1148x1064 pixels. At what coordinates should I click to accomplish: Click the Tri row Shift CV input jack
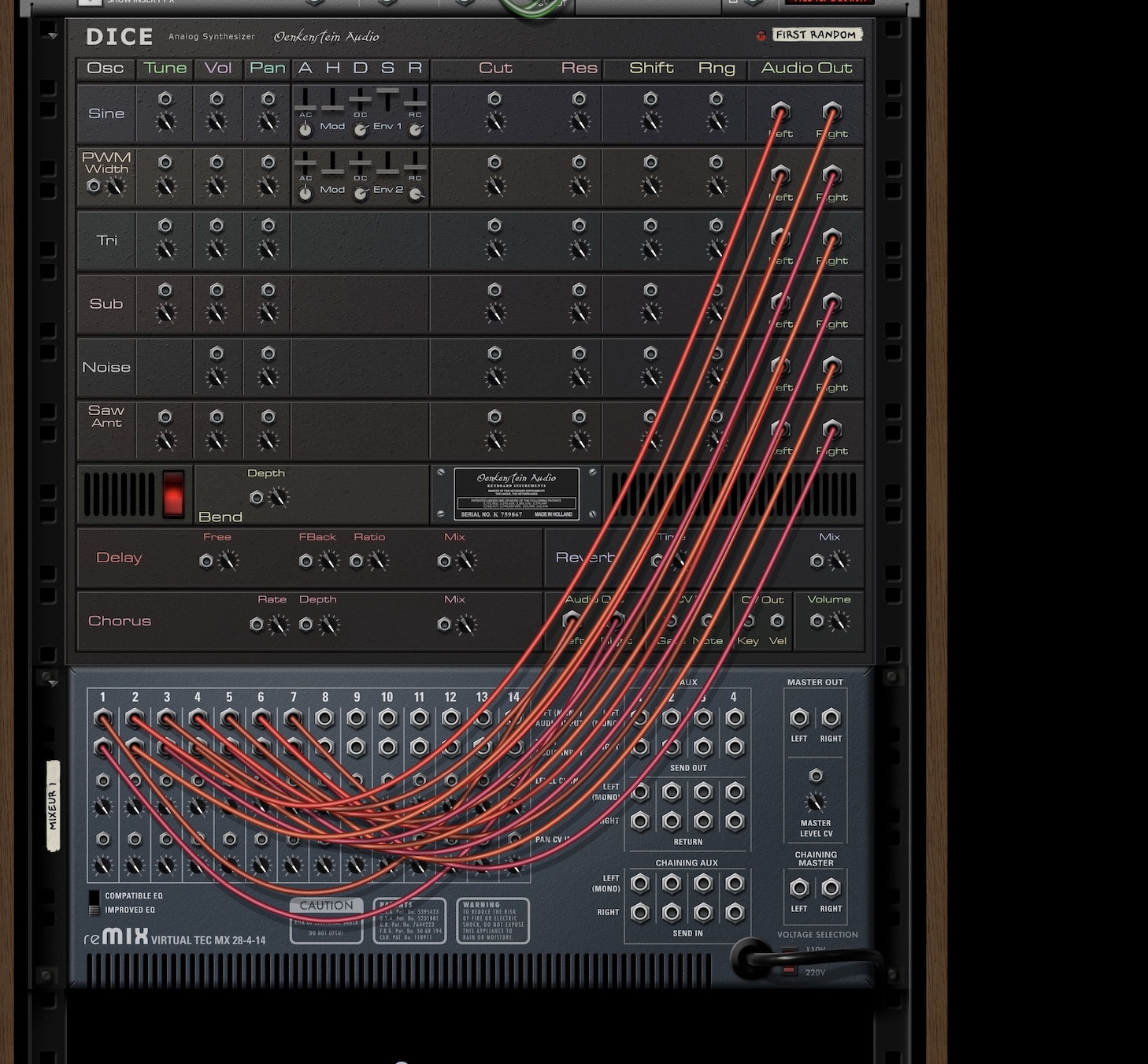point(650,226)
